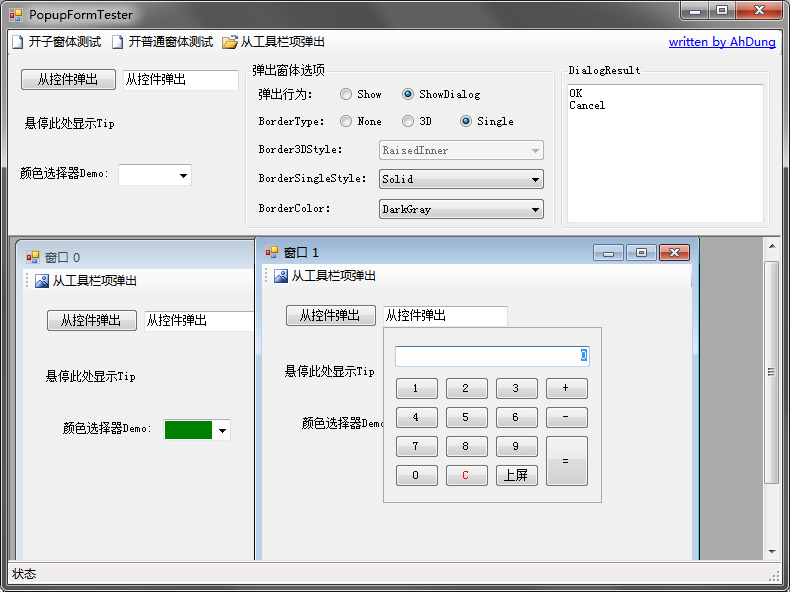Click the calculator minus key

(x=566, y=417)
